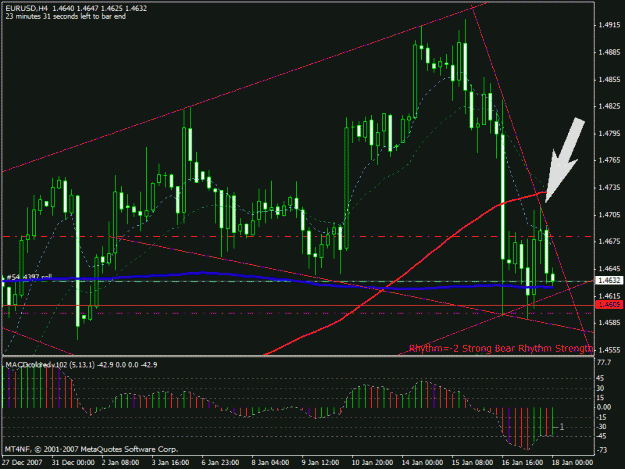
Task: Select the positive 15 MACD scale value
Action: 600,398
